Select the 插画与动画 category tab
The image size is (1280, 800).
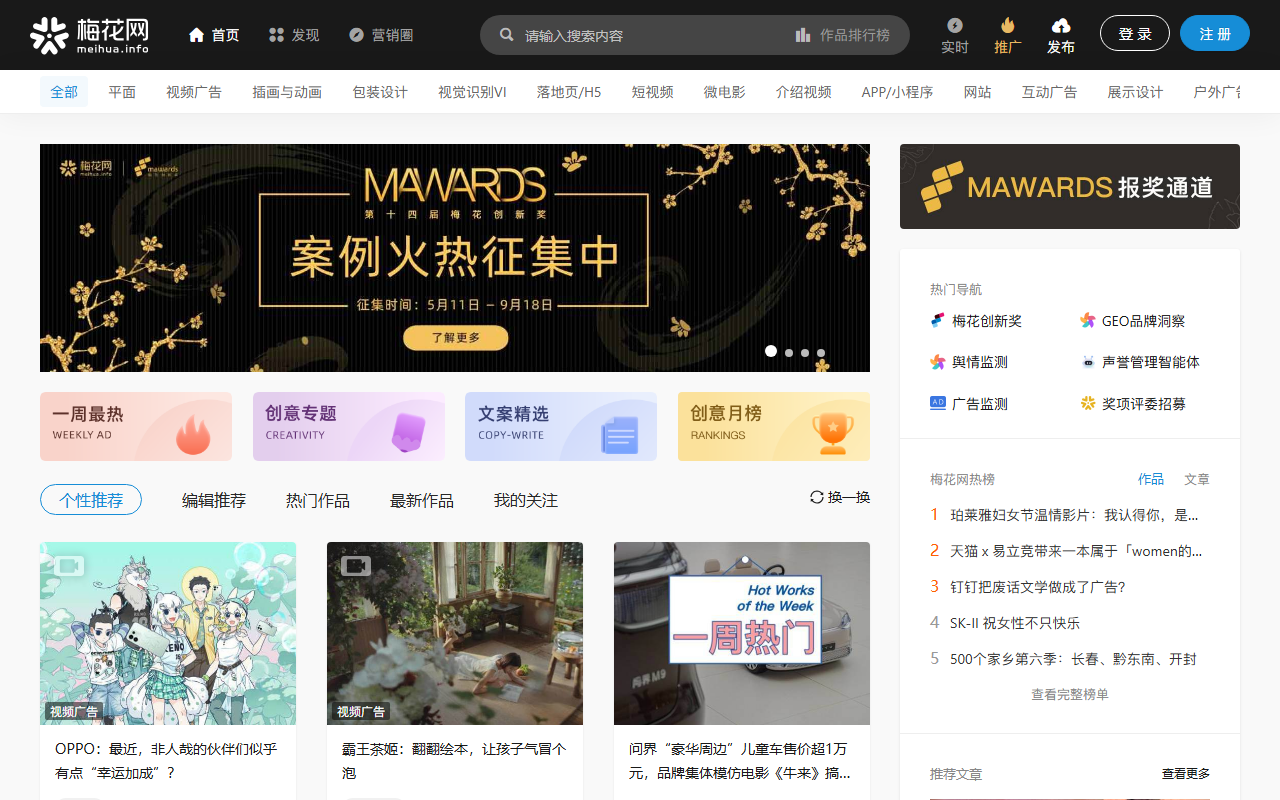287,92
